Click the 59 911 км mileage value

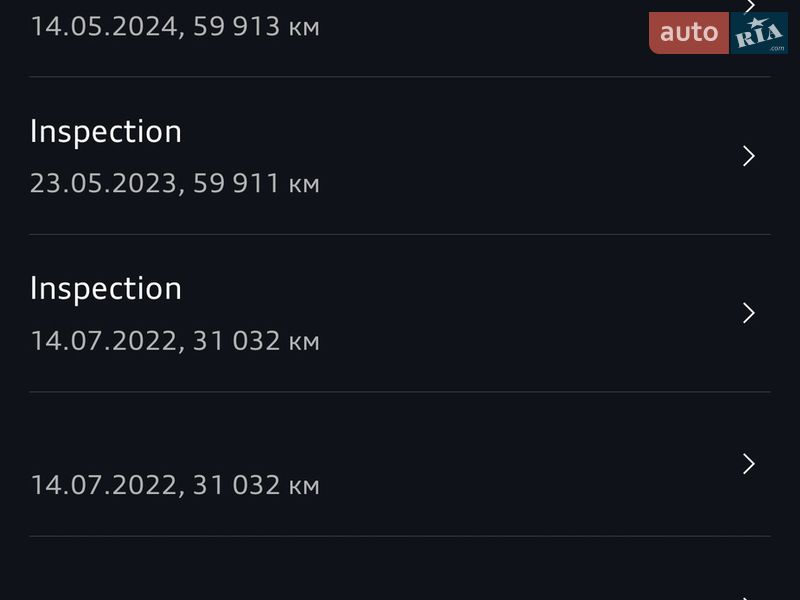click(254, 184)
